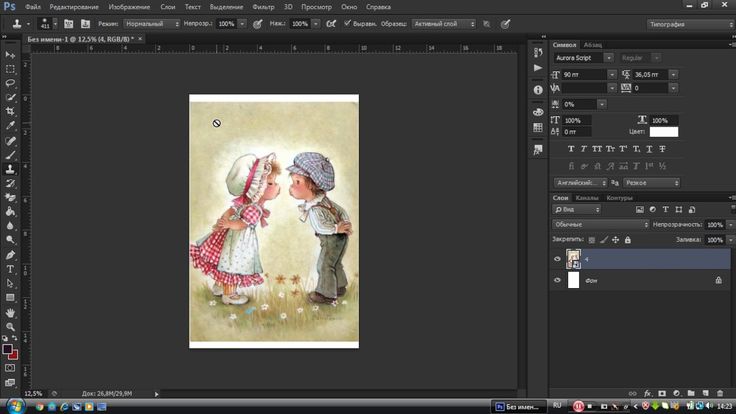This screenshot has width=736, height=414.
Task: Select the Crop tool
Action: click(x=10, y=111)
